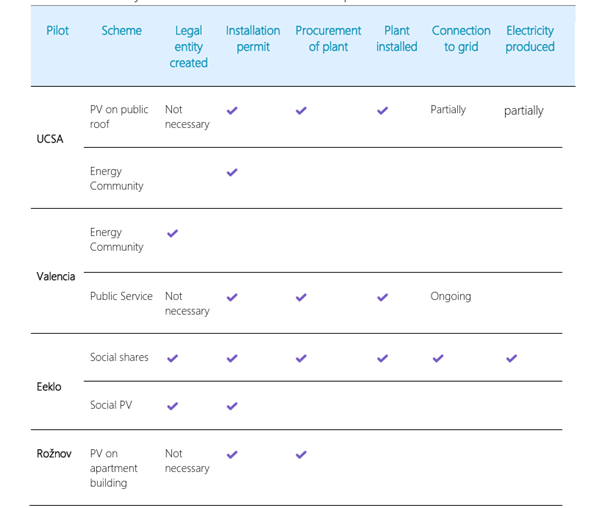Click the Installation permit checkmark for UCSA PV on public roof
This screenshot has width=605, height=508.
[232, 111]
